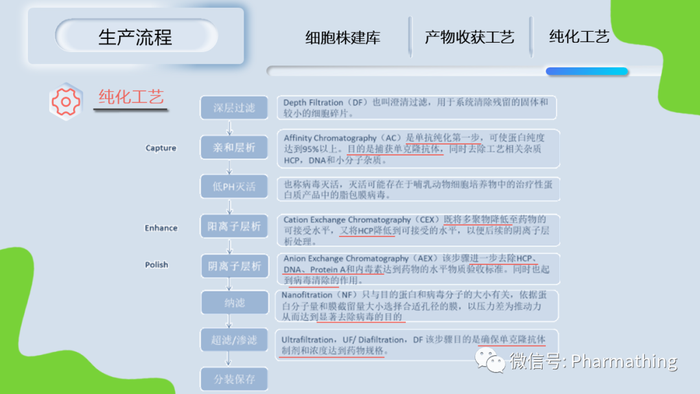
Task: Select the 低PH灭活 step box
Action: click(x=234, y=187)
